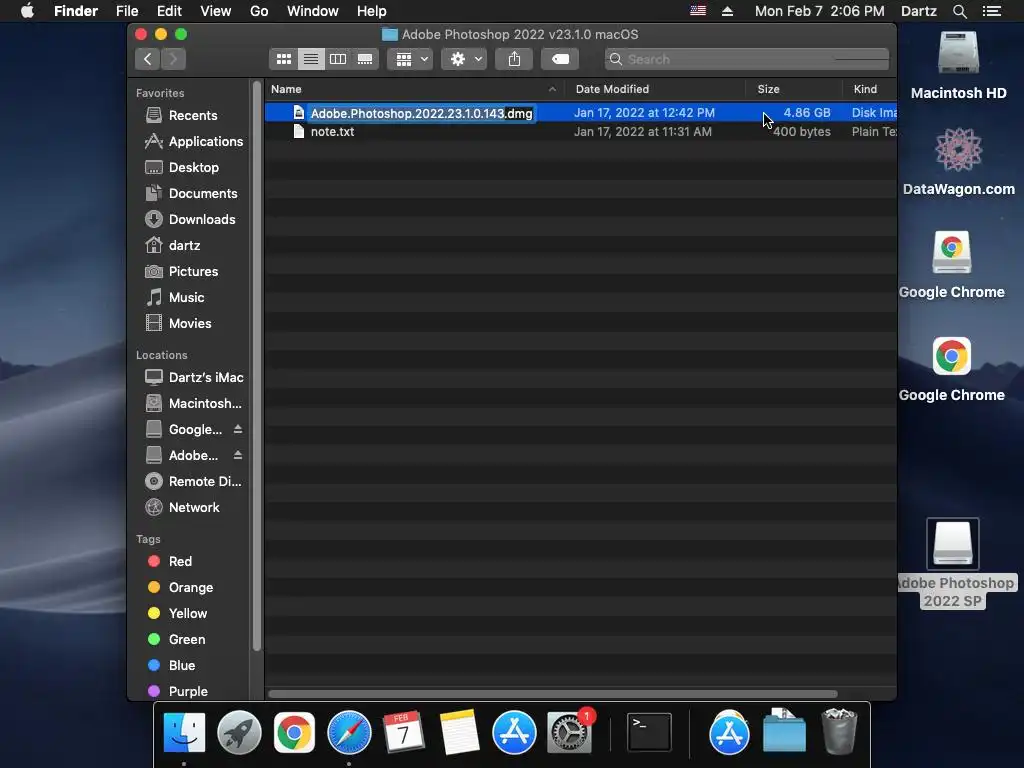Screen dimensions: 1024x768
Task: Switch Finder to list view
Action: (x=311, y=59)
